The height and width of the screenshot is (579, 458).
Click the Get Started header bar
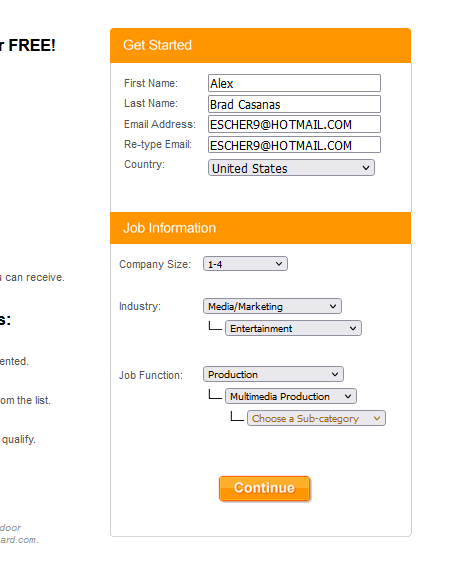(260, 45)
